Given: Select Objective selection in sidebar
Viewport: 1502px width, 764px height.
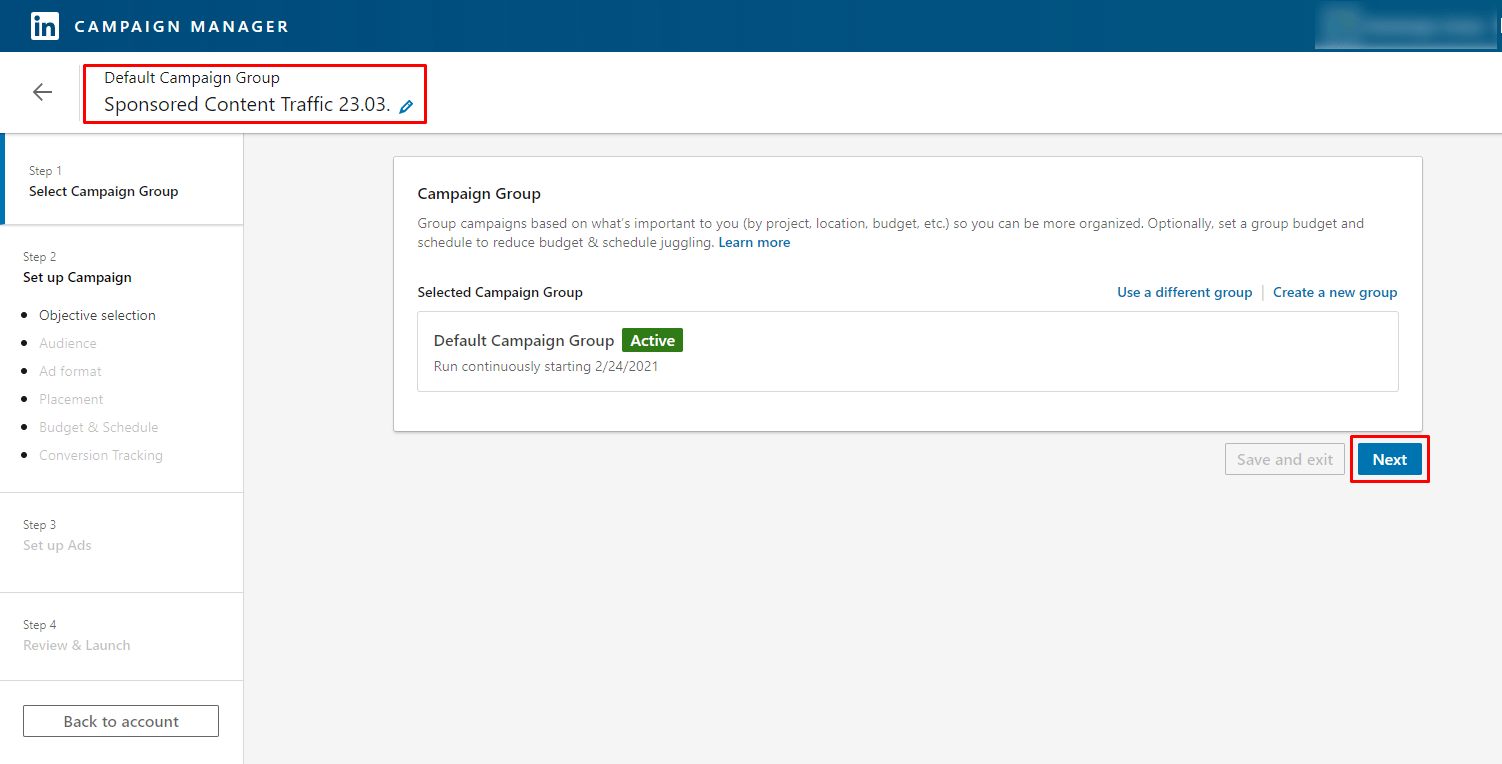Looking at the screenshot, I should (x=97, y=315).
